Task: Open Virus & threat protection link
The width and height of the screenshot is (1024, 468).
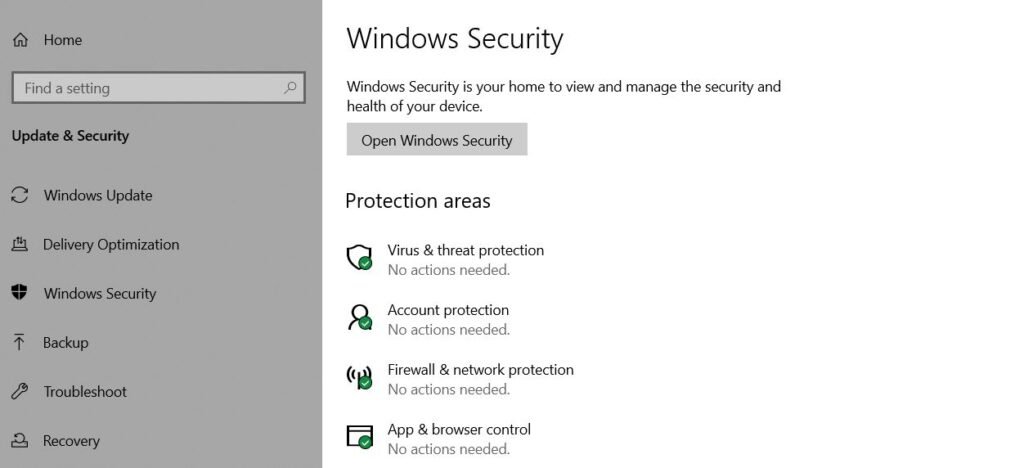Action: [466, 251]
